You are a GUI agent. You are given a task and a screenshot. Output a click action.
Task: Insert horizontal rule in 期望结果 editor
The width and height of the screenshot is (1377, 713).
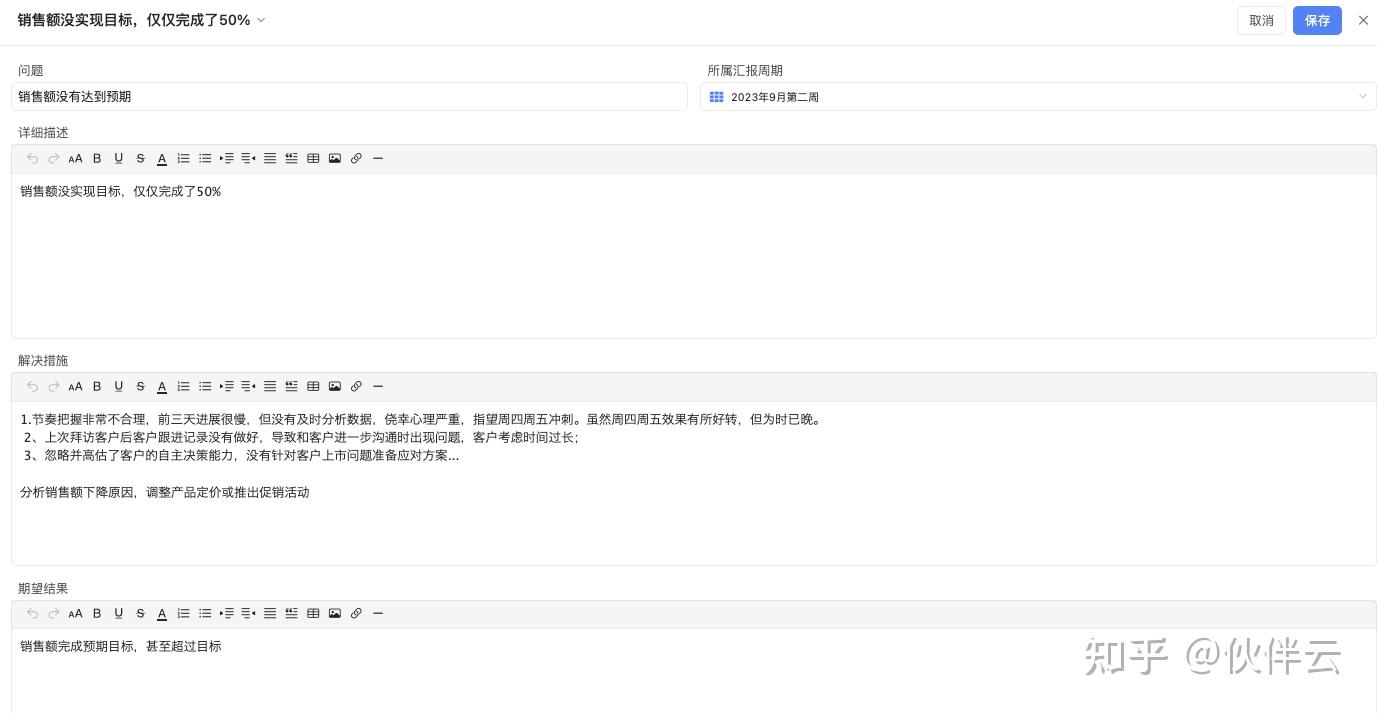point(378,613)
